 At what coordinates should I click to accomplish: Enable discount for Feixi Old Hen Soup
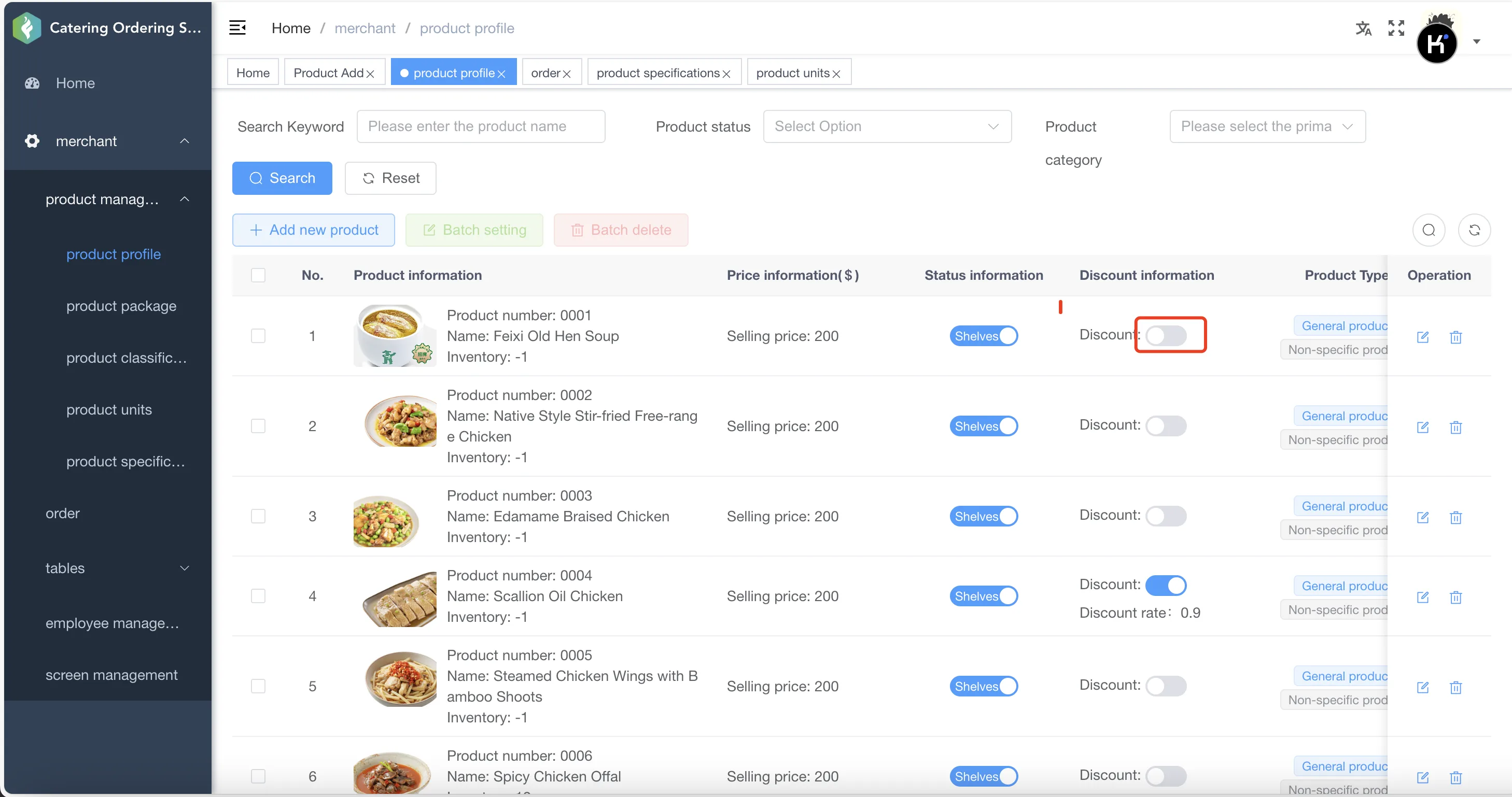coord(1166,335)
